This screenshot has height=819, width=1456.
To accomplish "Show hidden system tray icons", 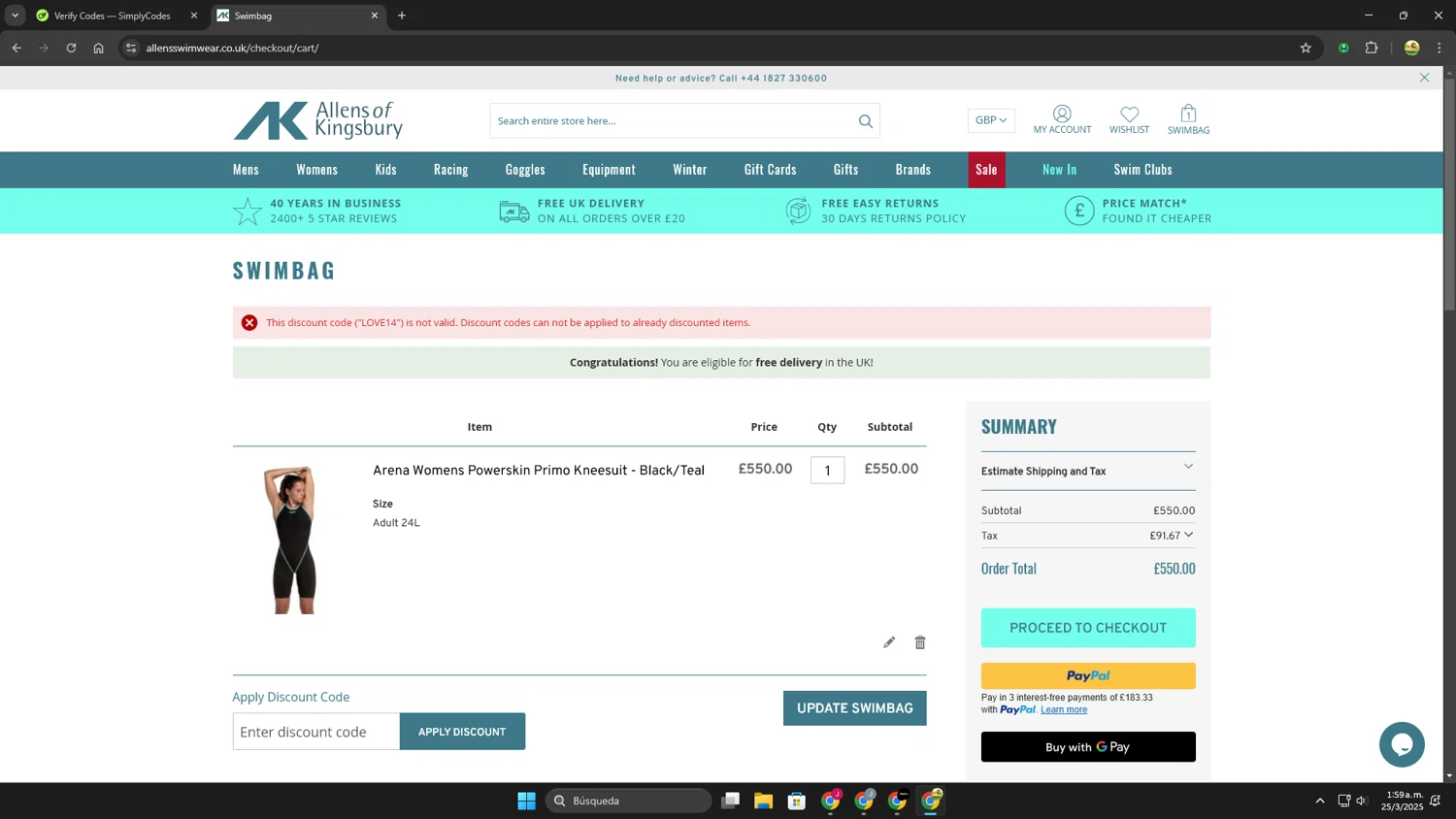I will pyautogui.click(x=1320, y=801).
